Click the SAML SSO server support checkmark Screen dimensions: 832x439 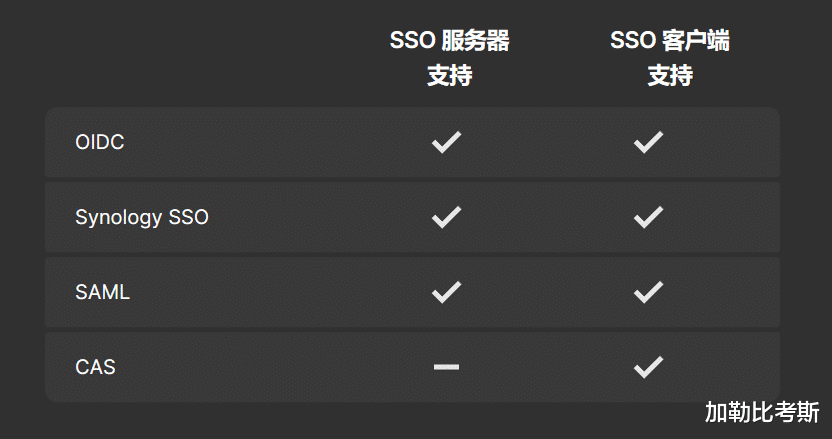pos(446,292)
